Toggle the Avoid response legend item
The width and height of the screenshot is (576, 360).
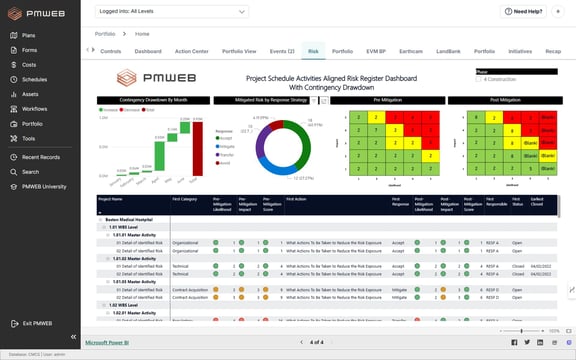coord(223,163)
